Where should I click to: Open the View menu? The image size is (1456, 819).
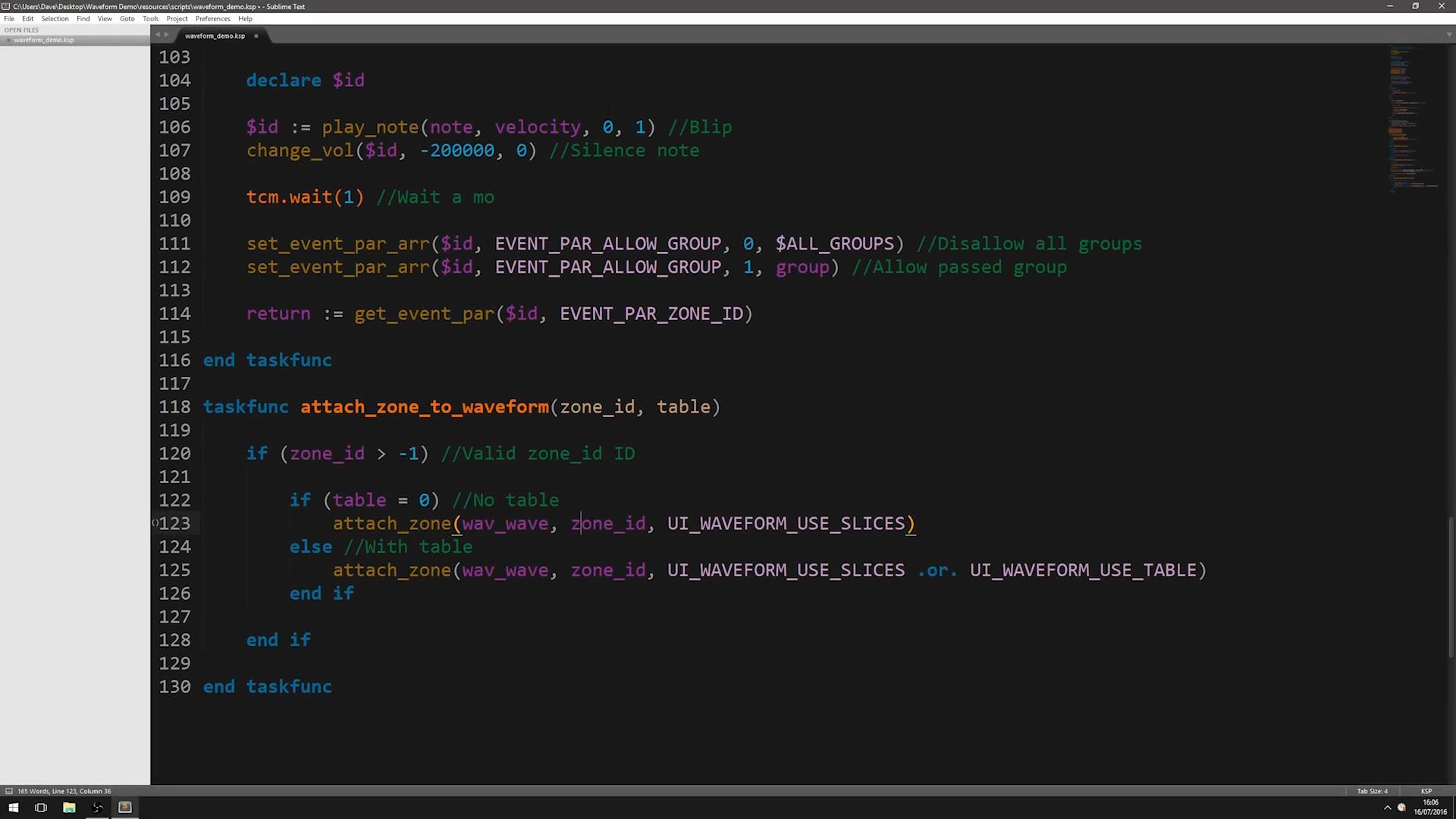(105, 18)
